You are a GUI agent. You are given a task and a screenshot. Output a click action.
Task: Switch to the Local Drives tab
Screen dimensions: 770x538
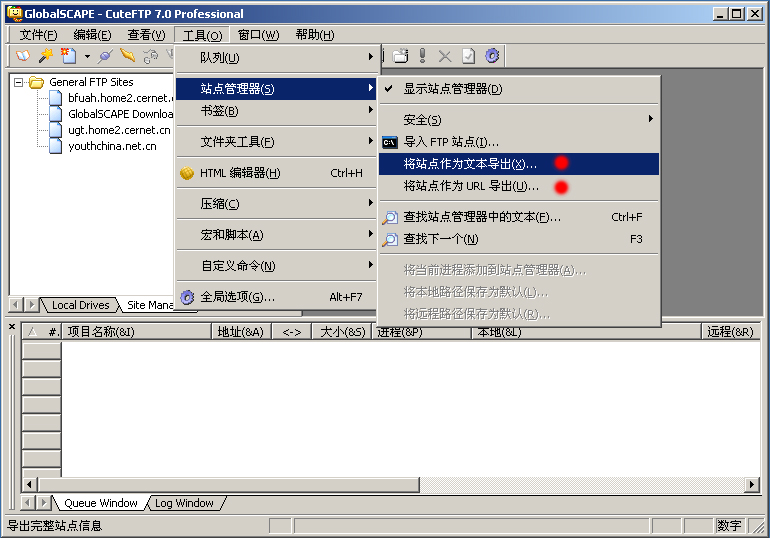coord(81,305)
